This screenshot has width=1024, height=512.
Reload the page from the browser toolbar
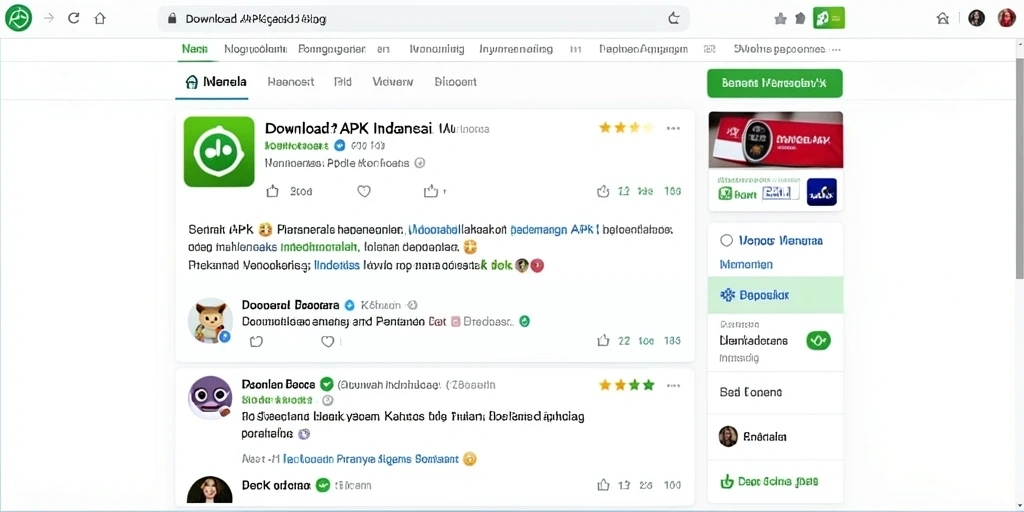(x=74, y=18)
